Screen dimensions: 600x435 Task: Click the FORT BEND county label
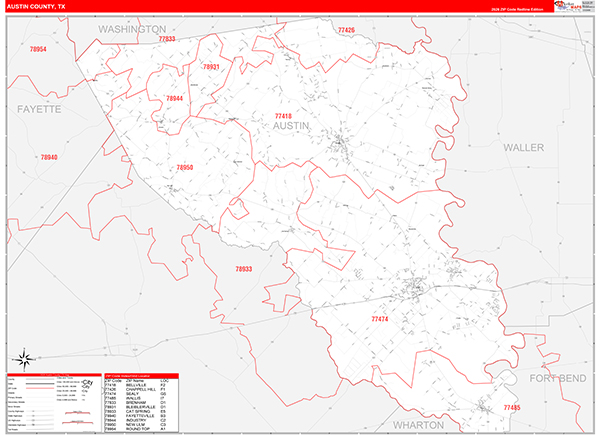point(558,378)
